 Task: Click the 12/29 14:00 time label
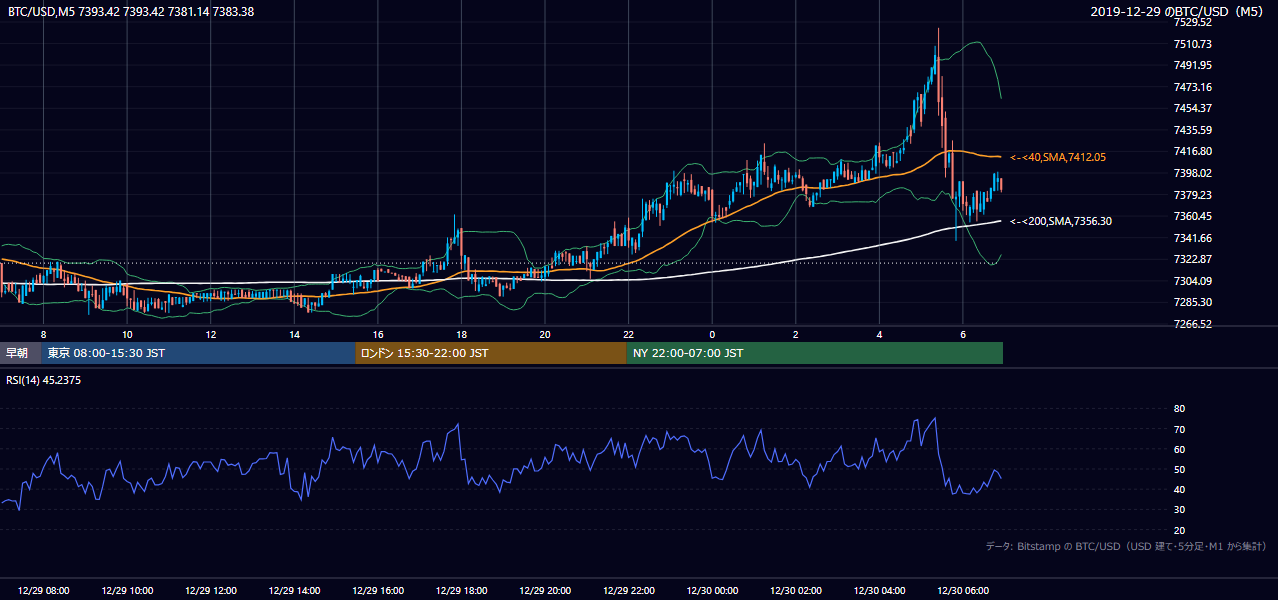click(x=295, y=591)
